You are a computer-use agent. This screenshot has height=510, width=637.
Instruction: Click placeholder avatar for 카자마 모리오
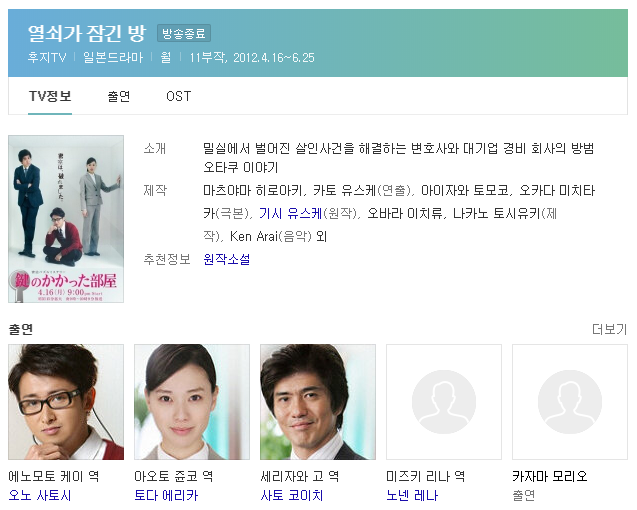coord(570,402)
